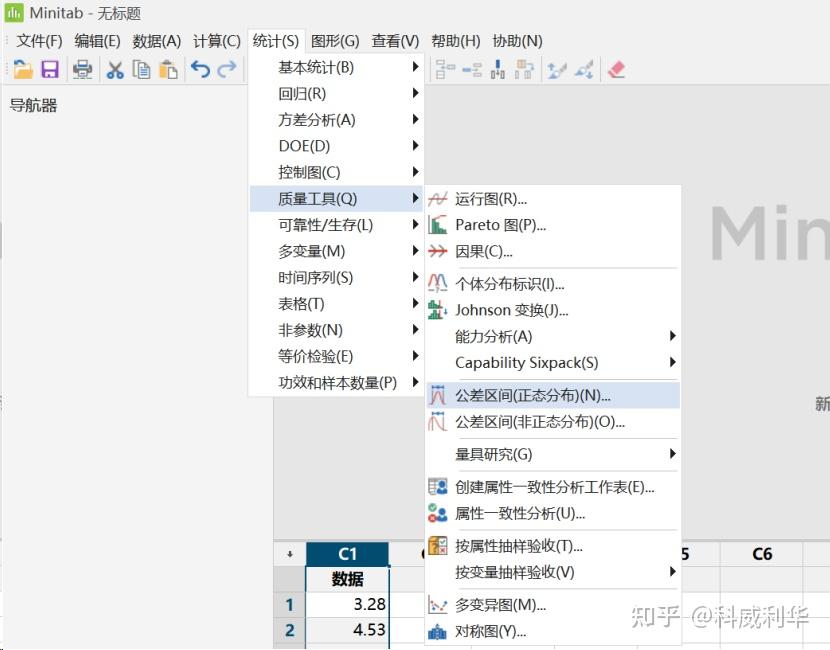830x650 pixels.
Task: Select the cell containing 3.28
Action: [346, 604]
